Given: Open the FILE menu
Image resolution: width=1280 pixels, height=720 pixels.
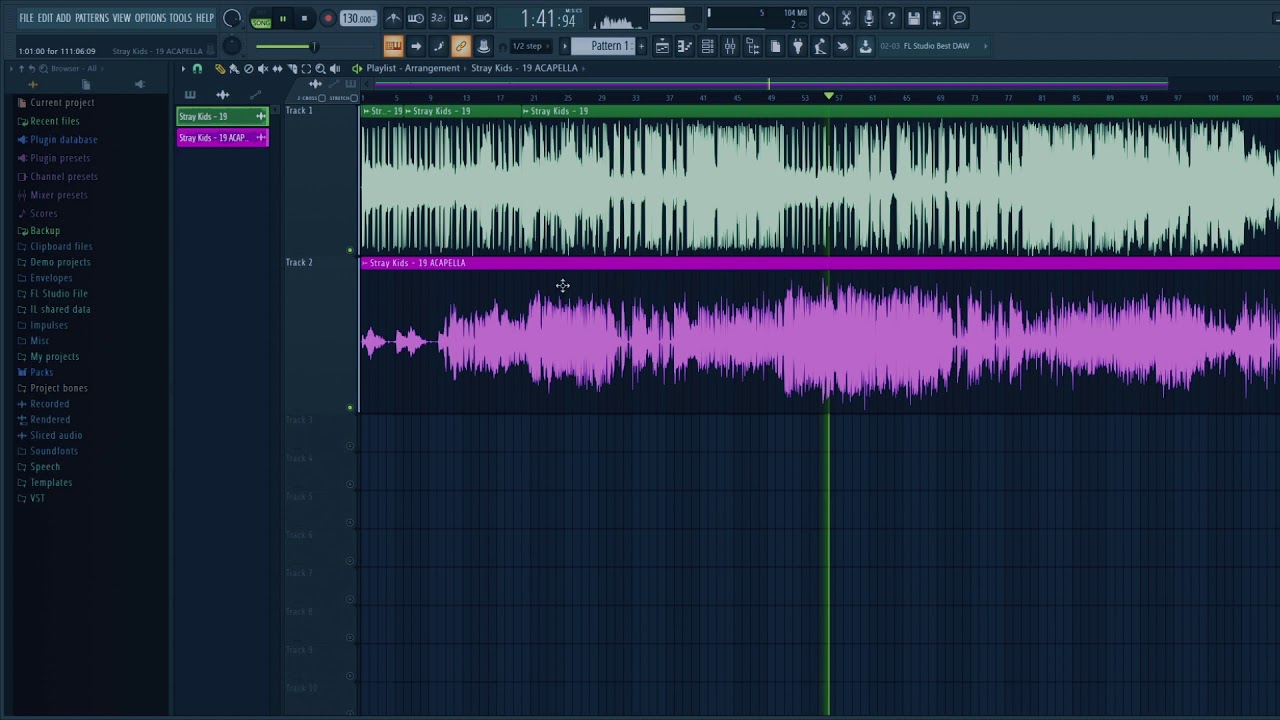Looking at the screenshot, I should [26, 18].
